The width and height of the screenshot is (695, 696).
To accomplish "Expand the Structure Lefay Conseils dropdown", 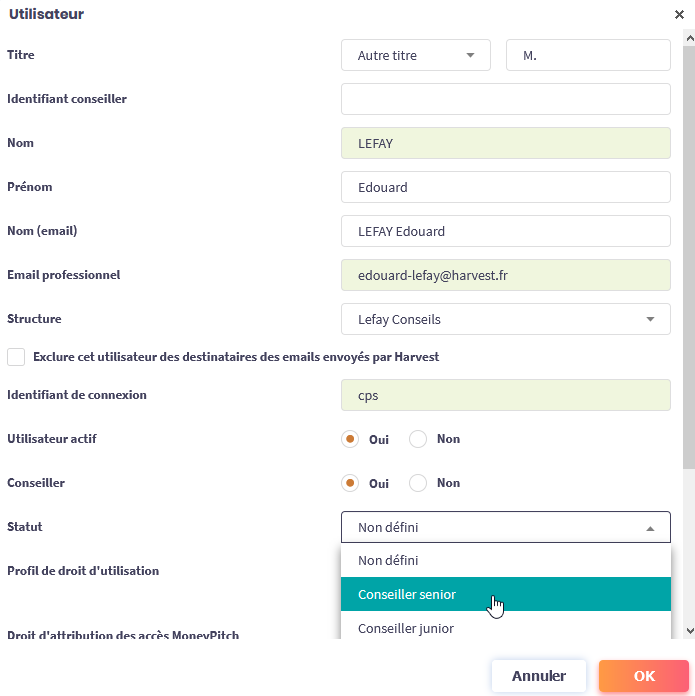I will pos(505,320).
